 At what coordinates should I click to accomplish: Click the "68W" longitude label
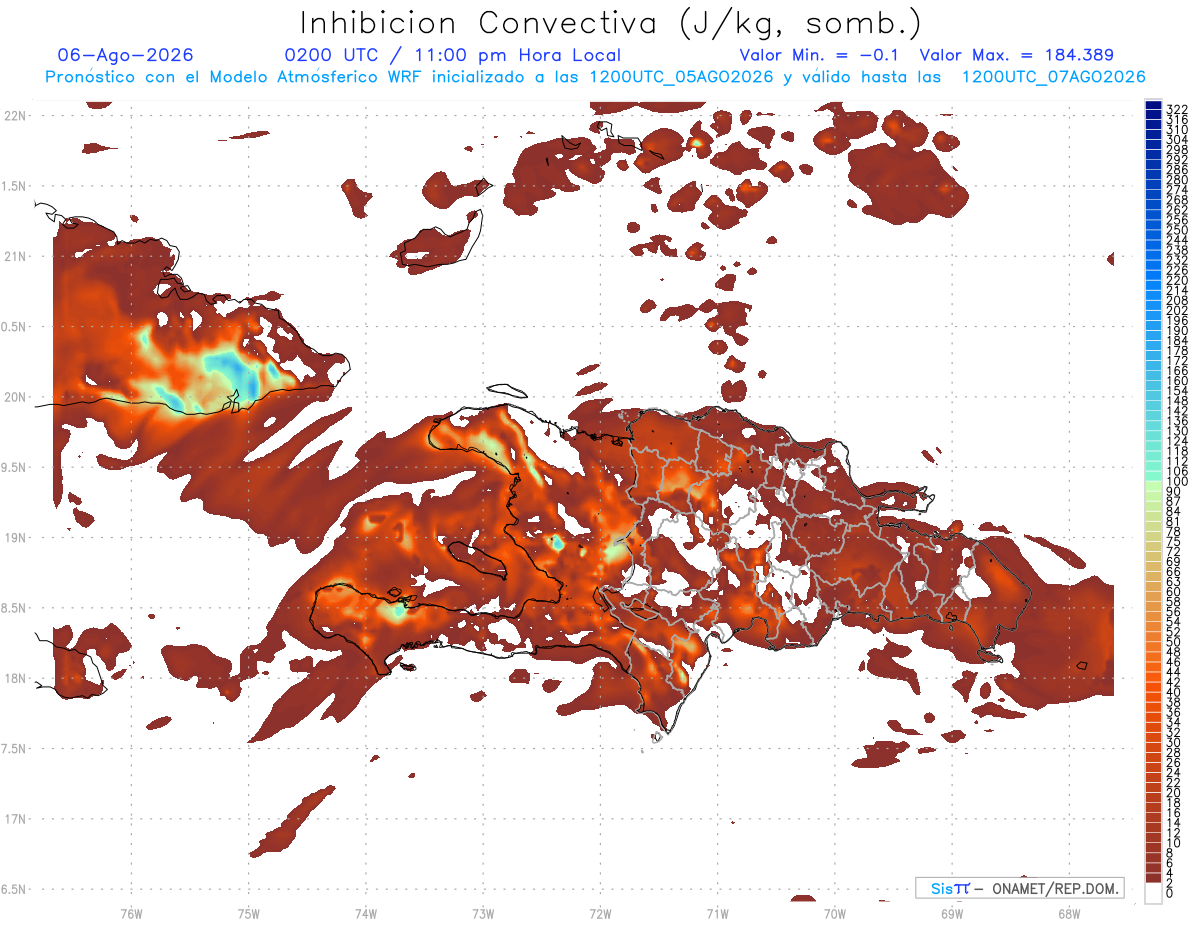(x=1068, y=913)
